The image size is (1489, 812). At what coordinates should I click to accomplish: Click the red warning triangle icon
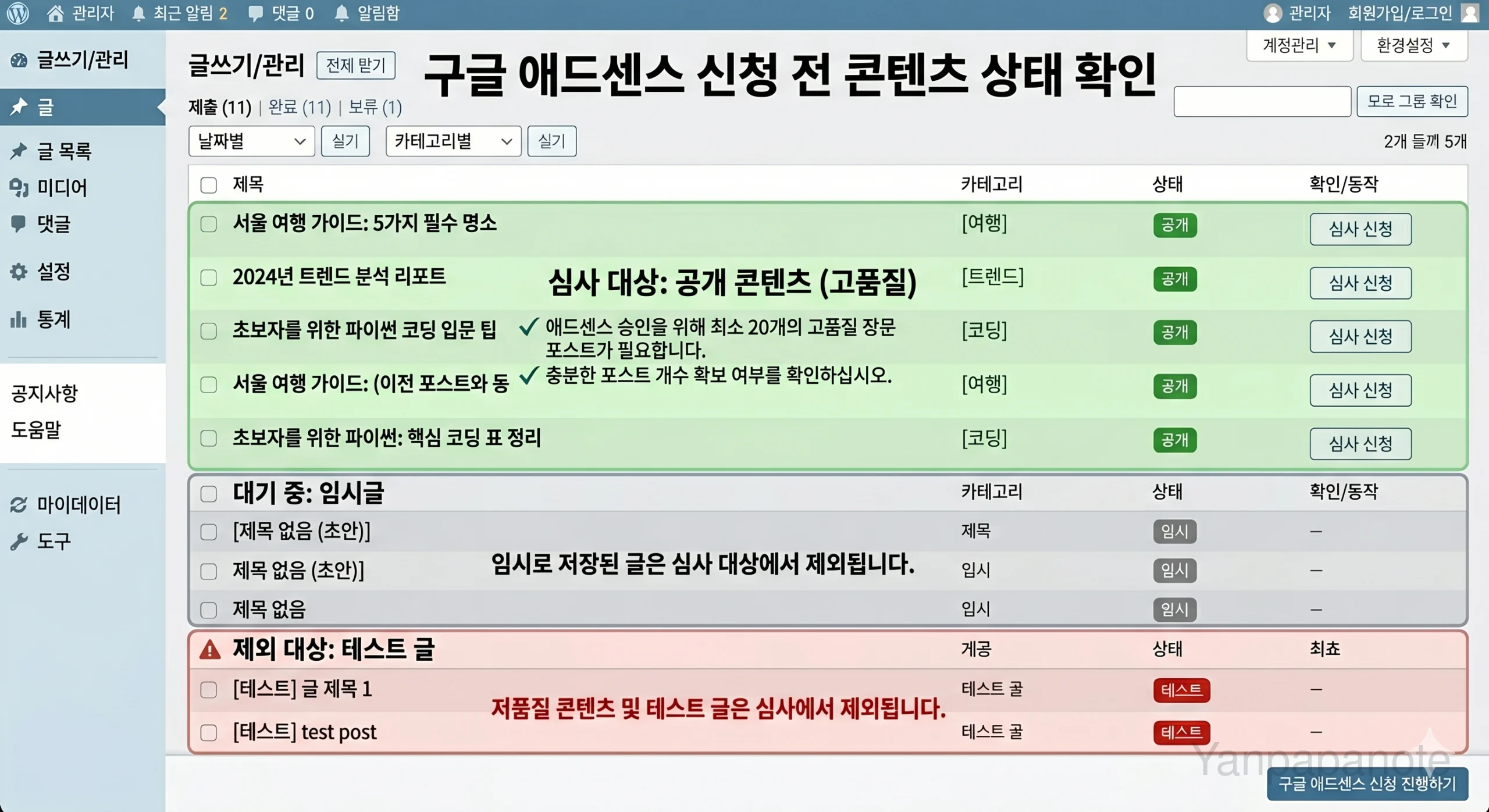(210, 649)
